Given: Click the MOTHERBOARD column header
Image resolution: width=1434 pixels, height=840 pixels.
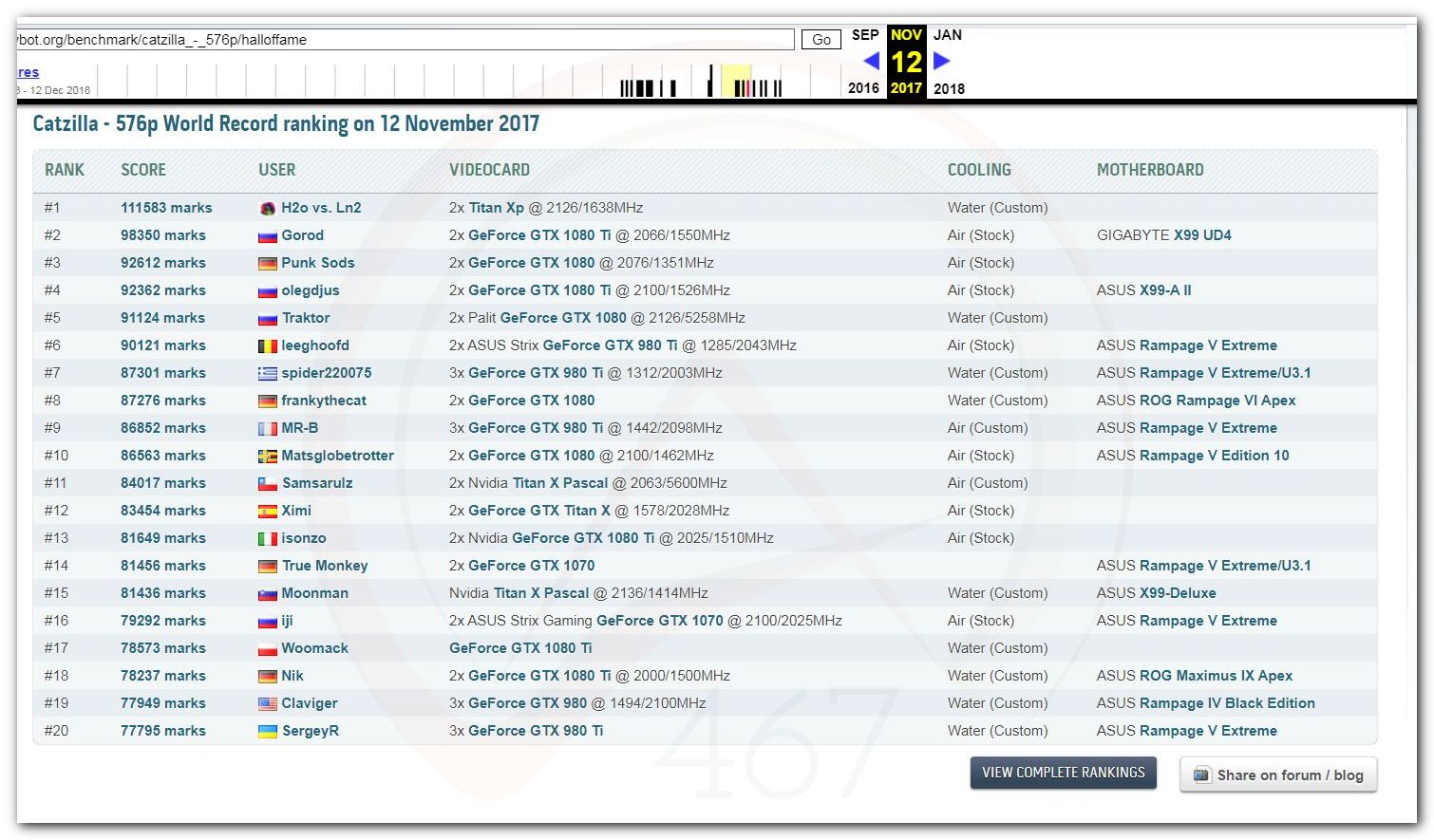Looking at the screenshot, I should (x=1150, y=170).
